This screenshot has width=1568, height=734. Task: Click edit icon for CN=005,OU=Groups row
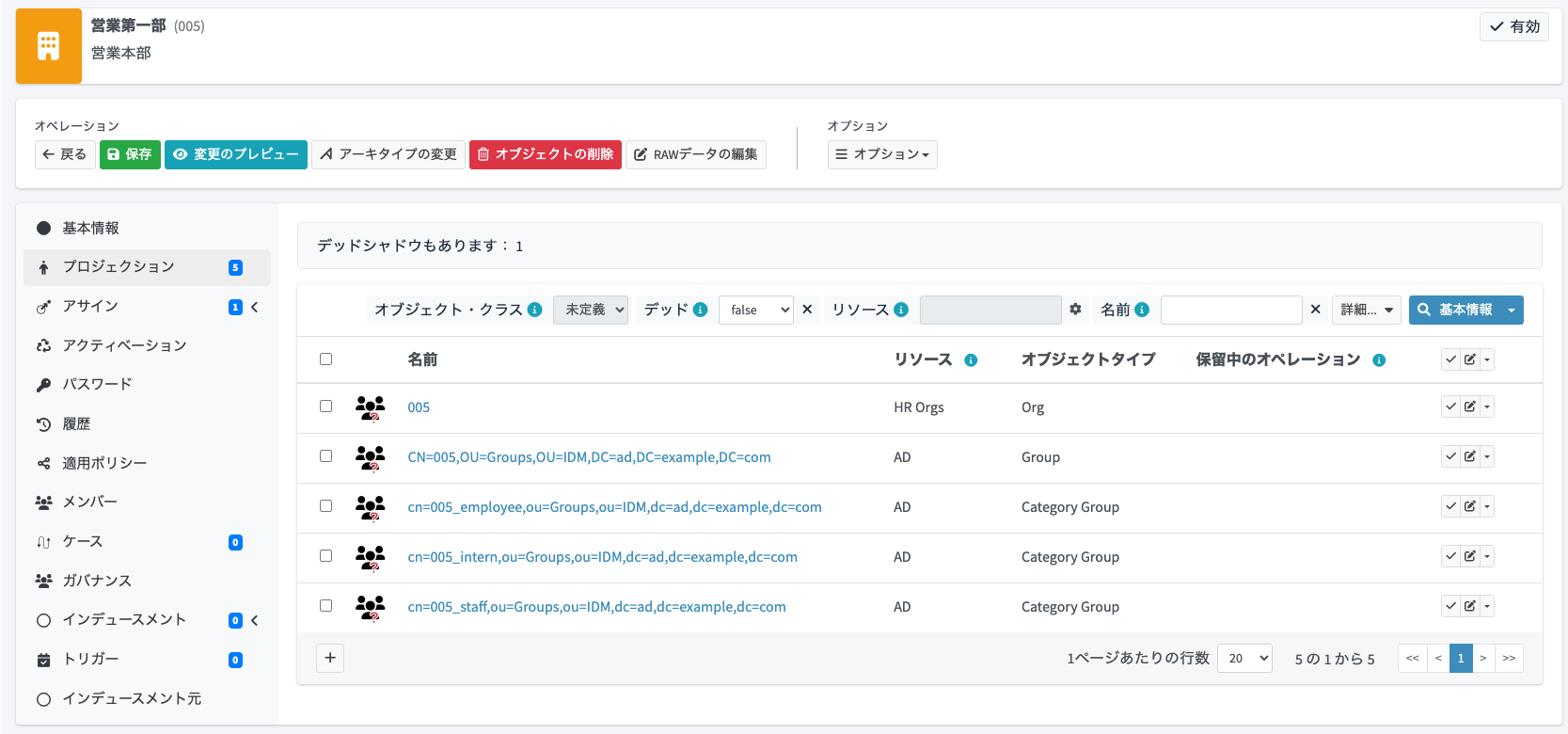click(x=1469, y=457)
